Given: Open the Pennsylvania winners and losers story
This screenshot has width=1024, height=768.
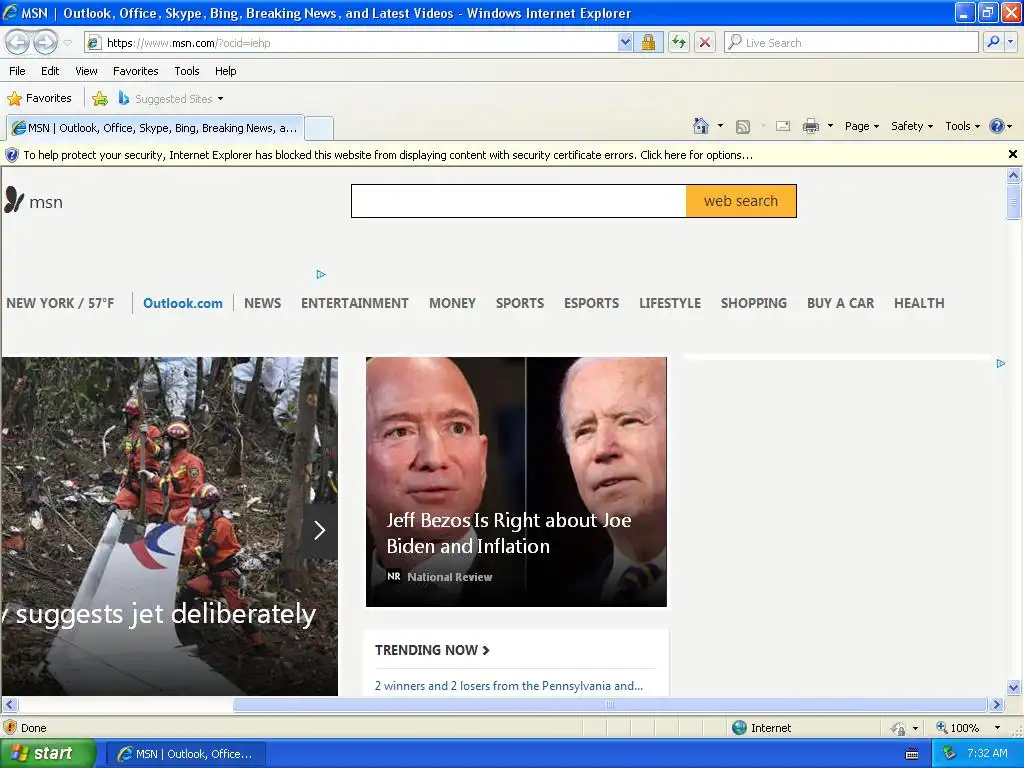Looking at the screenshot, I should (509, 686).
